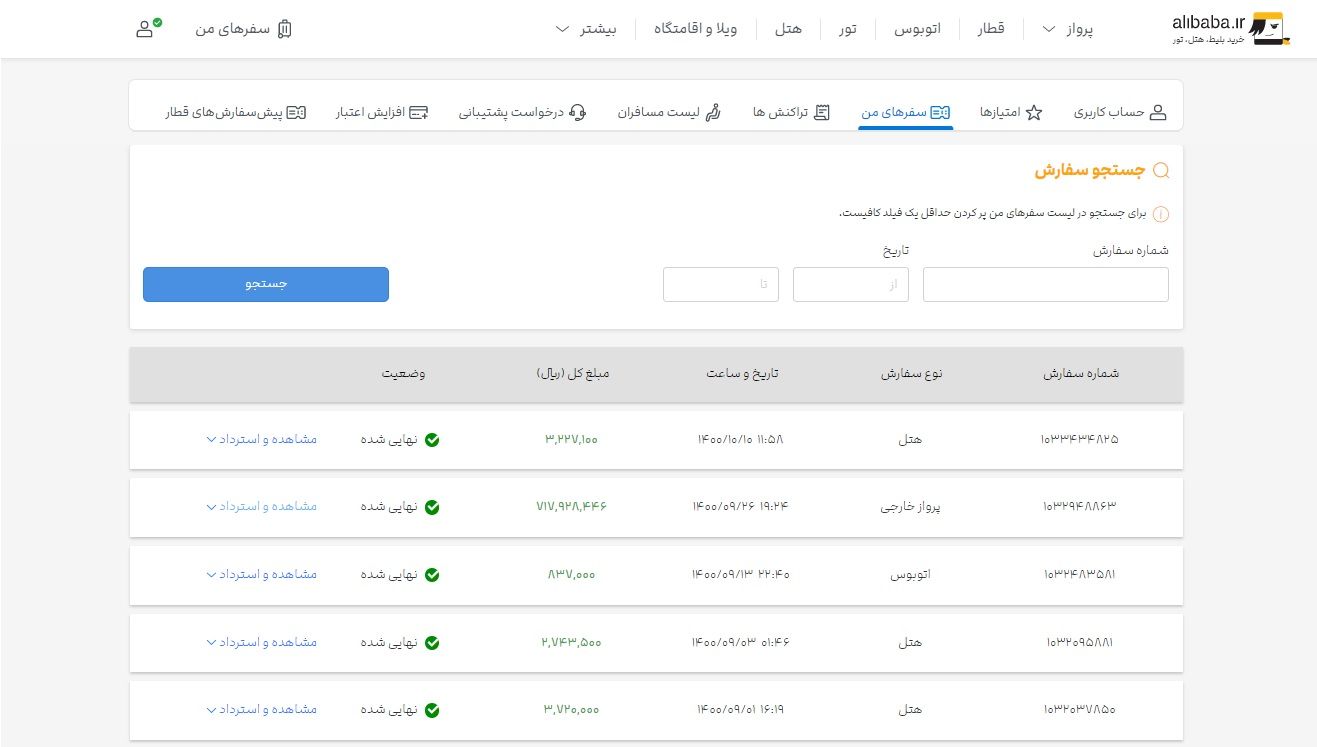1317x747 pixels.
Task: Click the حساب کاربری person icon
Action: (1158, 113)
